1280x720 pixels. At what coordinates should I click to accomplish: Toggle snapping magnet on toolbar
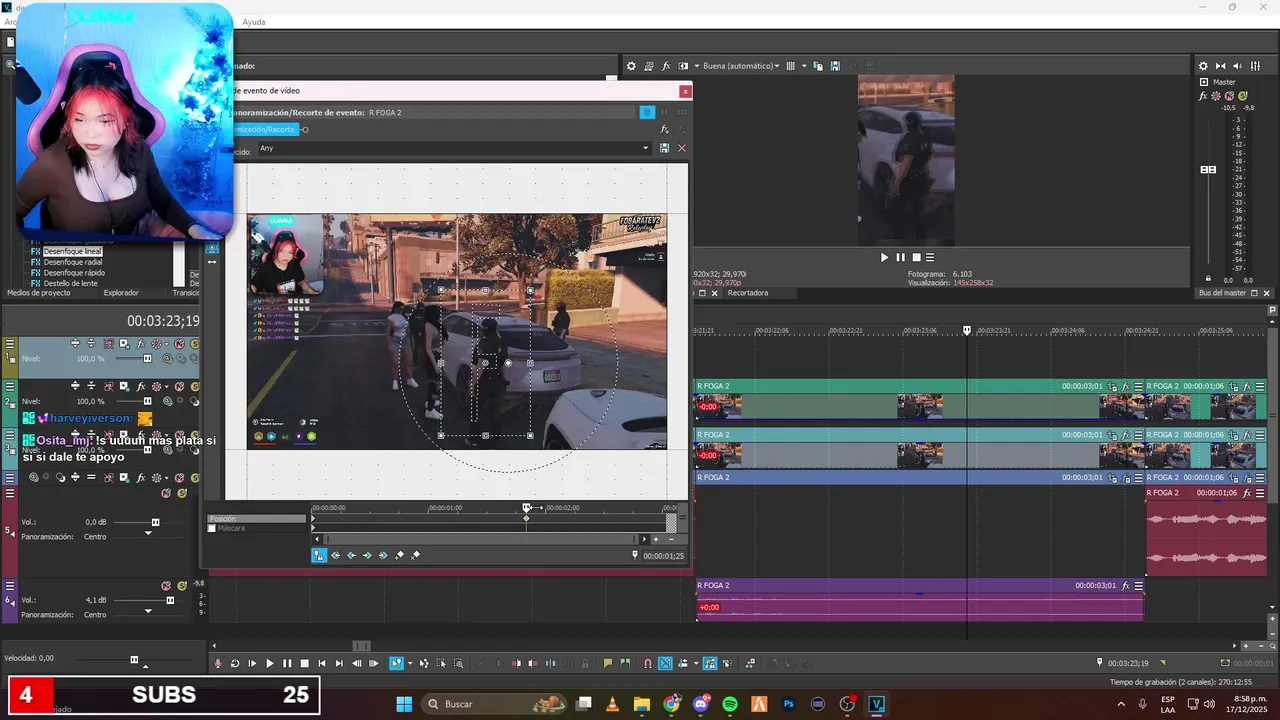(647, 663)
